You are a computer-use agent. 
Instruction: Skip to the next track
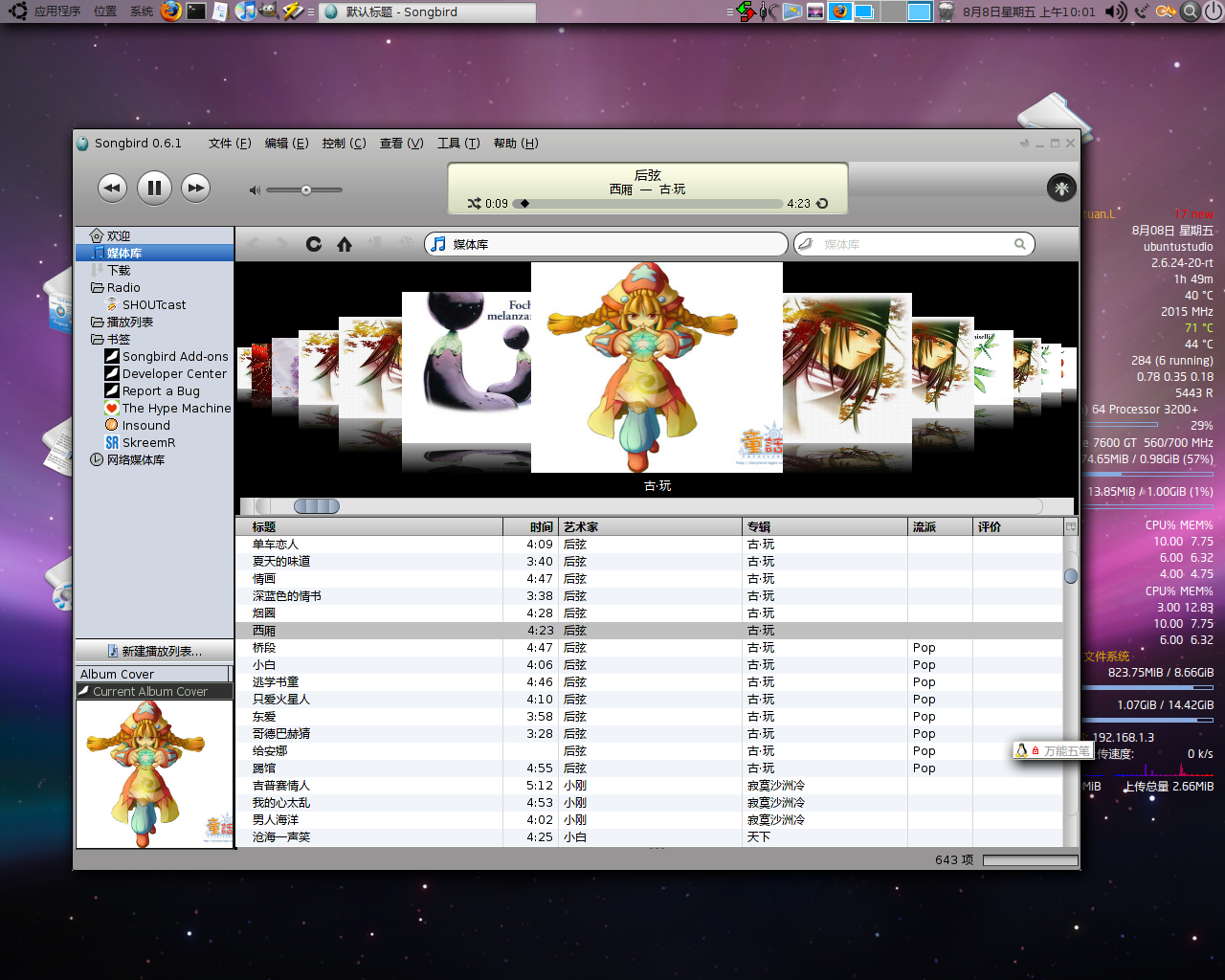click(x=196, y=188)
